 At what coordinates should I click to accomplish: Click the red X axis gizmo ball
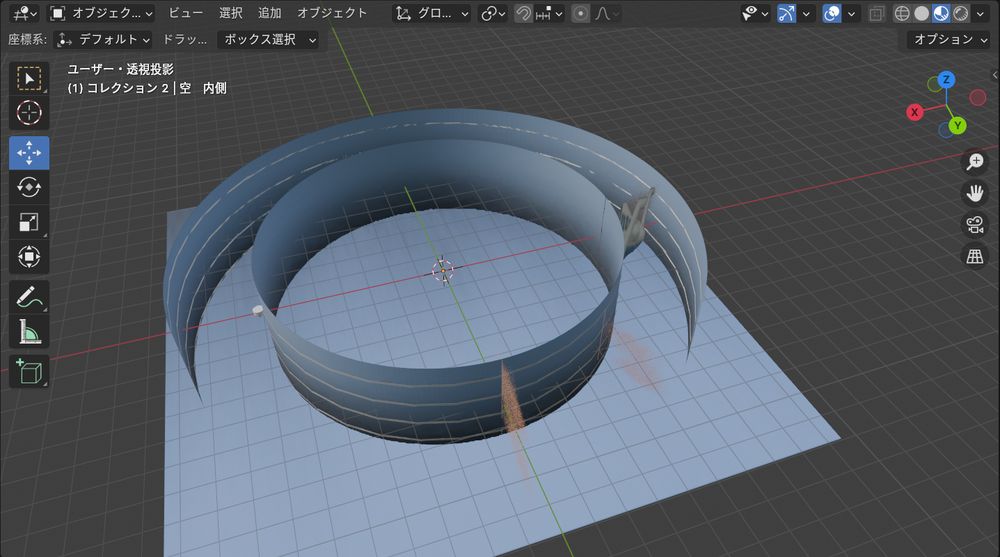(915, 112)
